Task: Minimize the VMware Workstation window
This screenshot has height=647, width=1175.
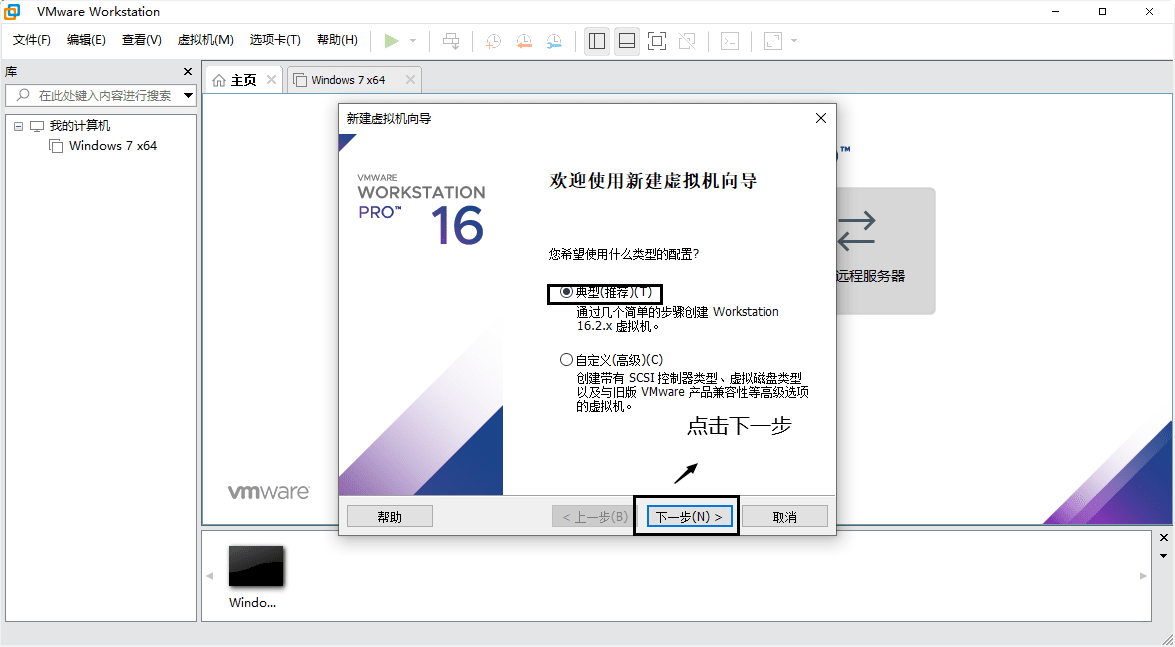Action: point(1055,11)
